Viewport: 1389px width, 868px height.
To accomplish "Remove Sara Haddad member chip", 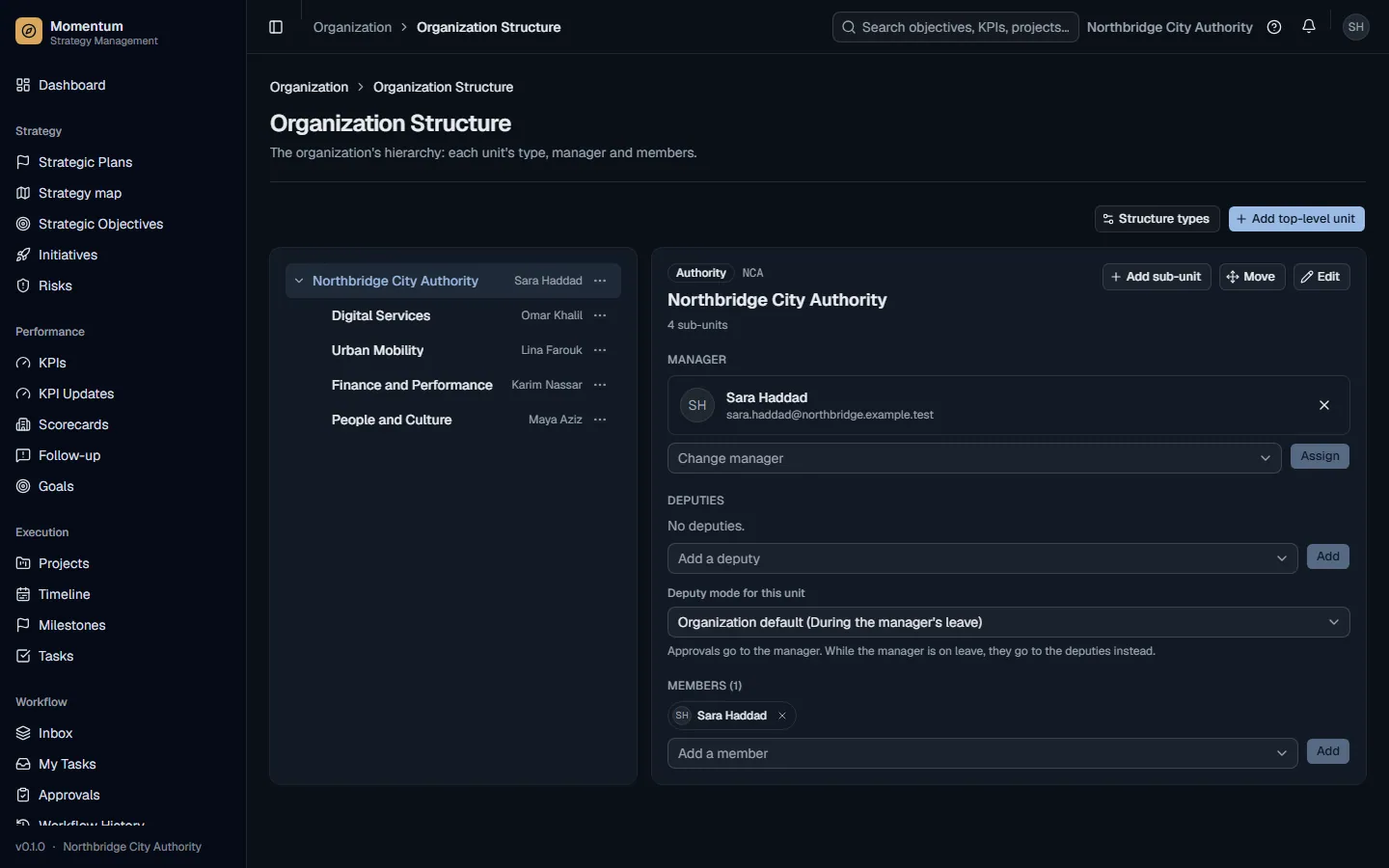I will pos(782,716).
